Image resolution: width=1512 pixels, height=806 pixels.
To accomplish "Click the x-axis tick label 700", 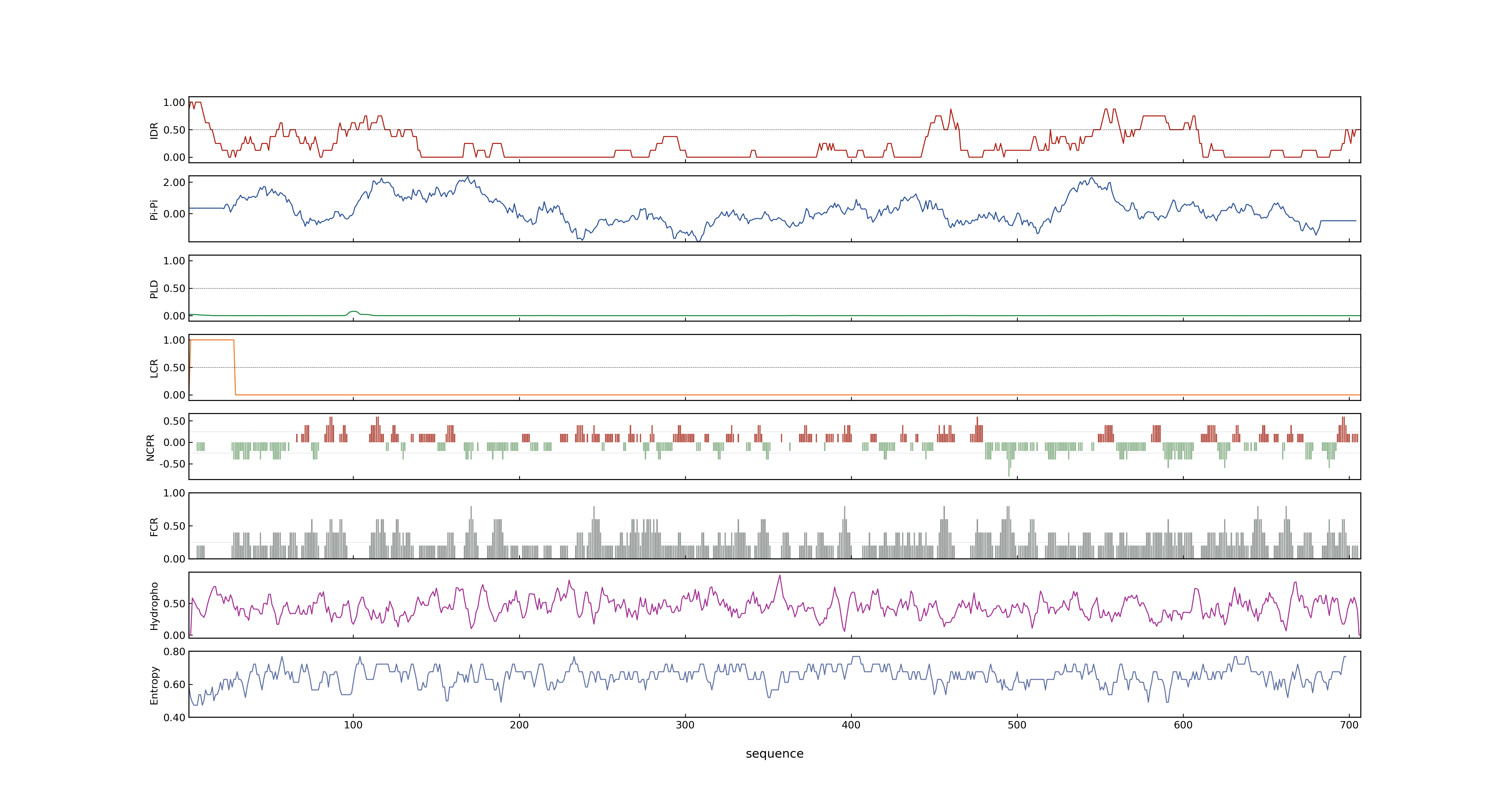I will click(x=1349, y=725).
